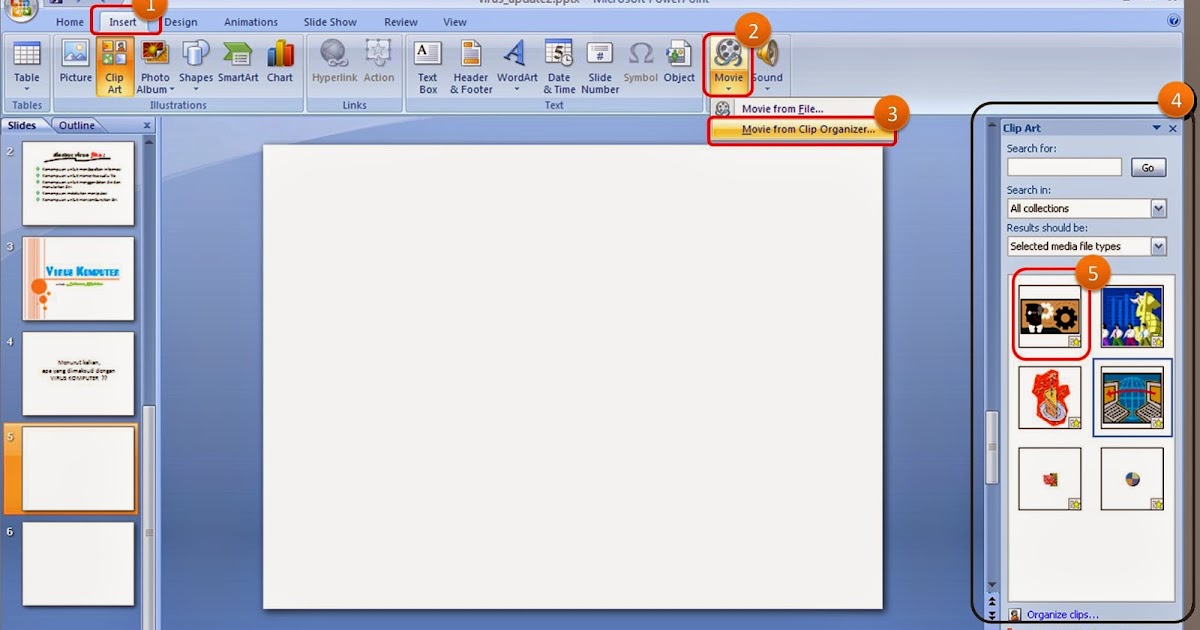Select the Insert ribbon tab

[123, 22]
